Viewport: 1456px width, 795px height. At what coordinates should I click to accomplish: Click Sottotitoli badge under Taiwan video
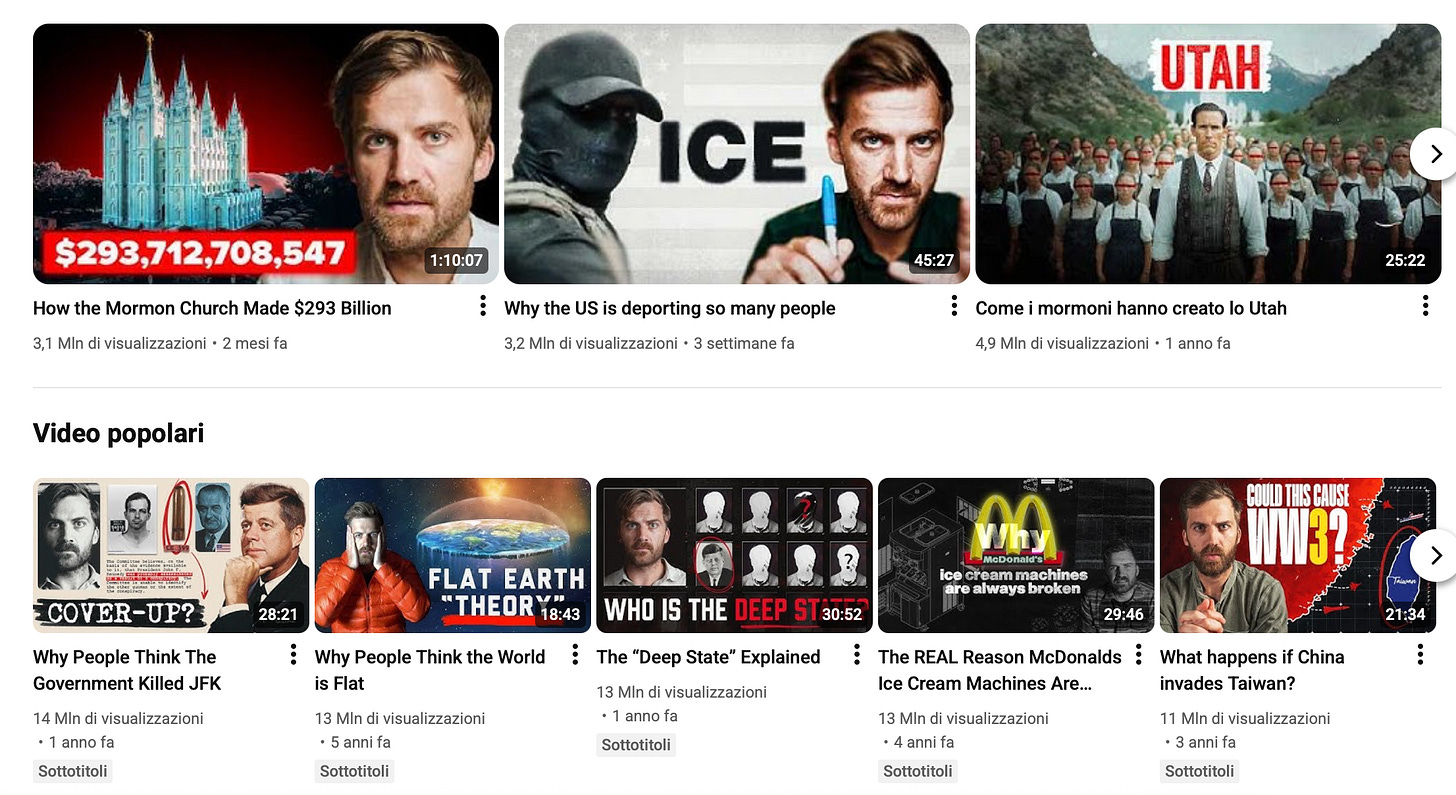[1200, 771]
